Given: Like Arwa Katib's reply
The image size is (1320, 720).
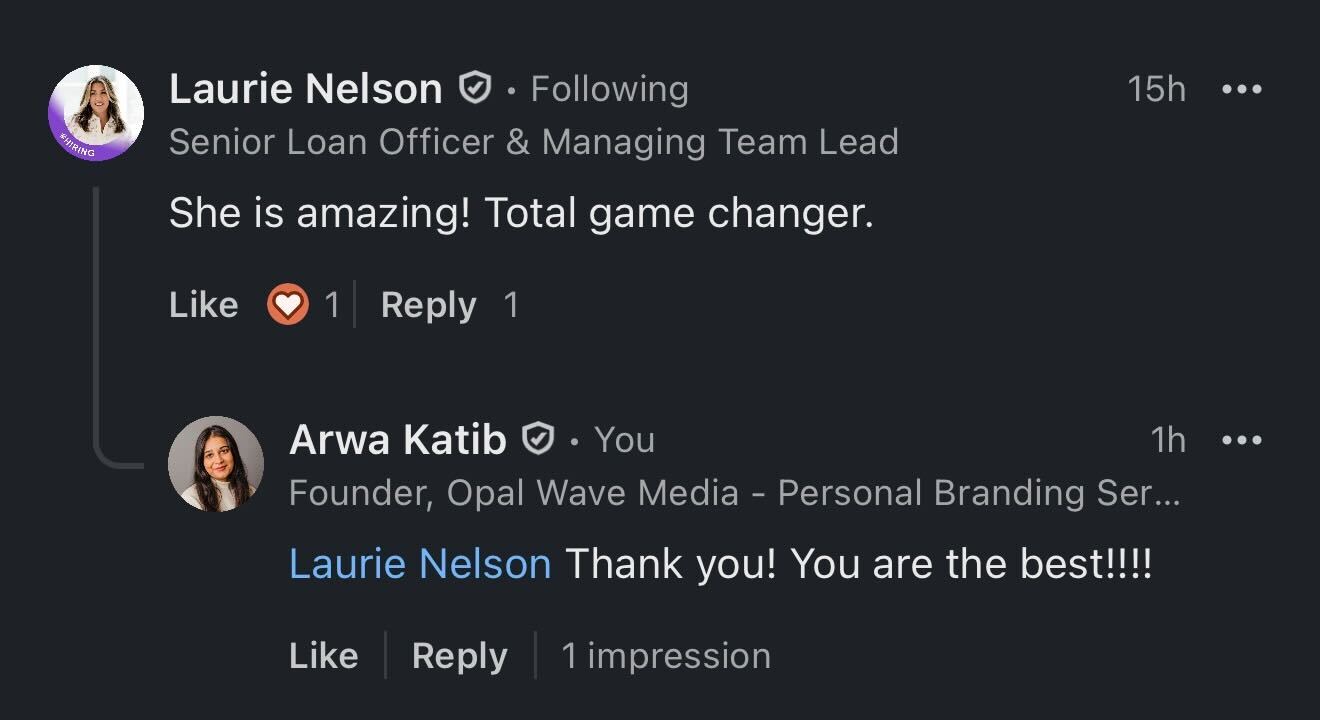Looking at the screenshot, I should coord(323,656).
